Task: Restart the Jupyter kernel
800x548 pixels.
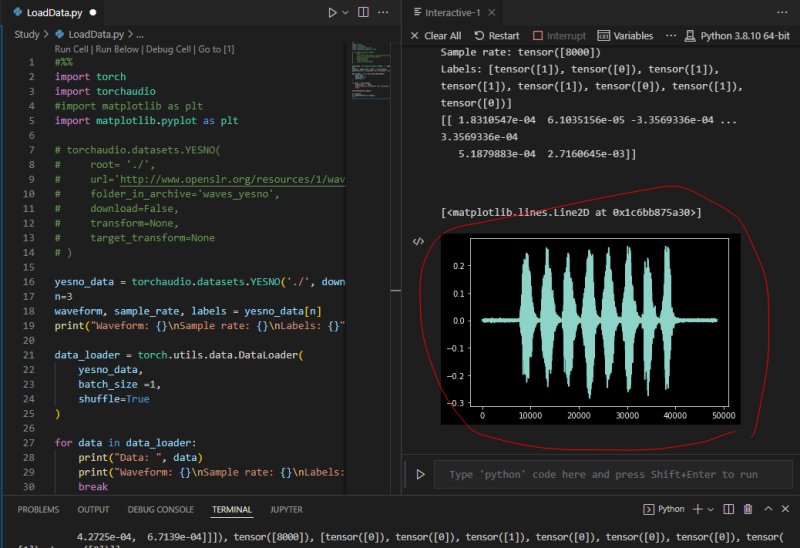Action: [x=497, y=36]
